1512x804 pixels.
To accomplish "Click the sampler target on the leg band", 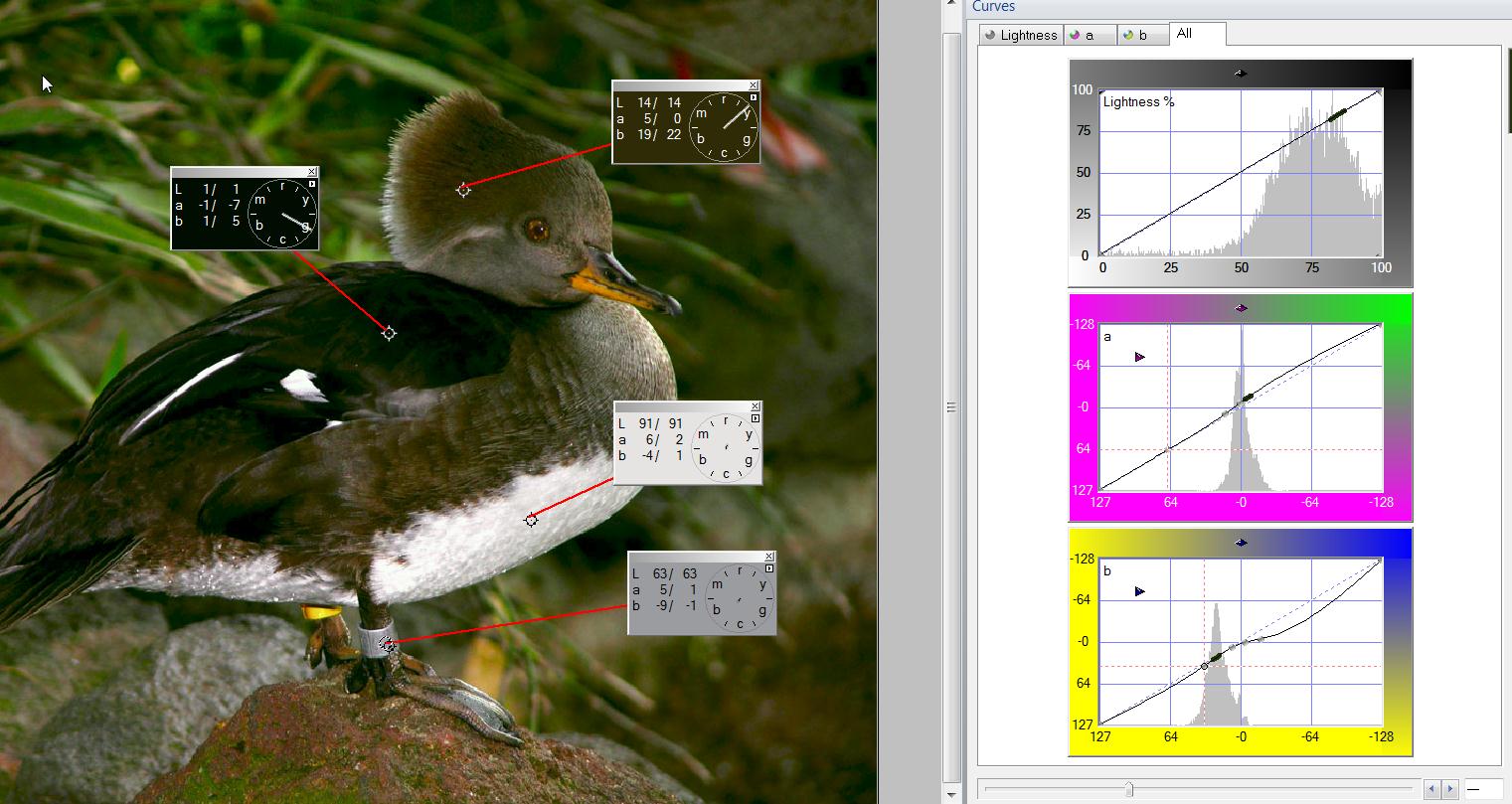I will click(389, 645).
